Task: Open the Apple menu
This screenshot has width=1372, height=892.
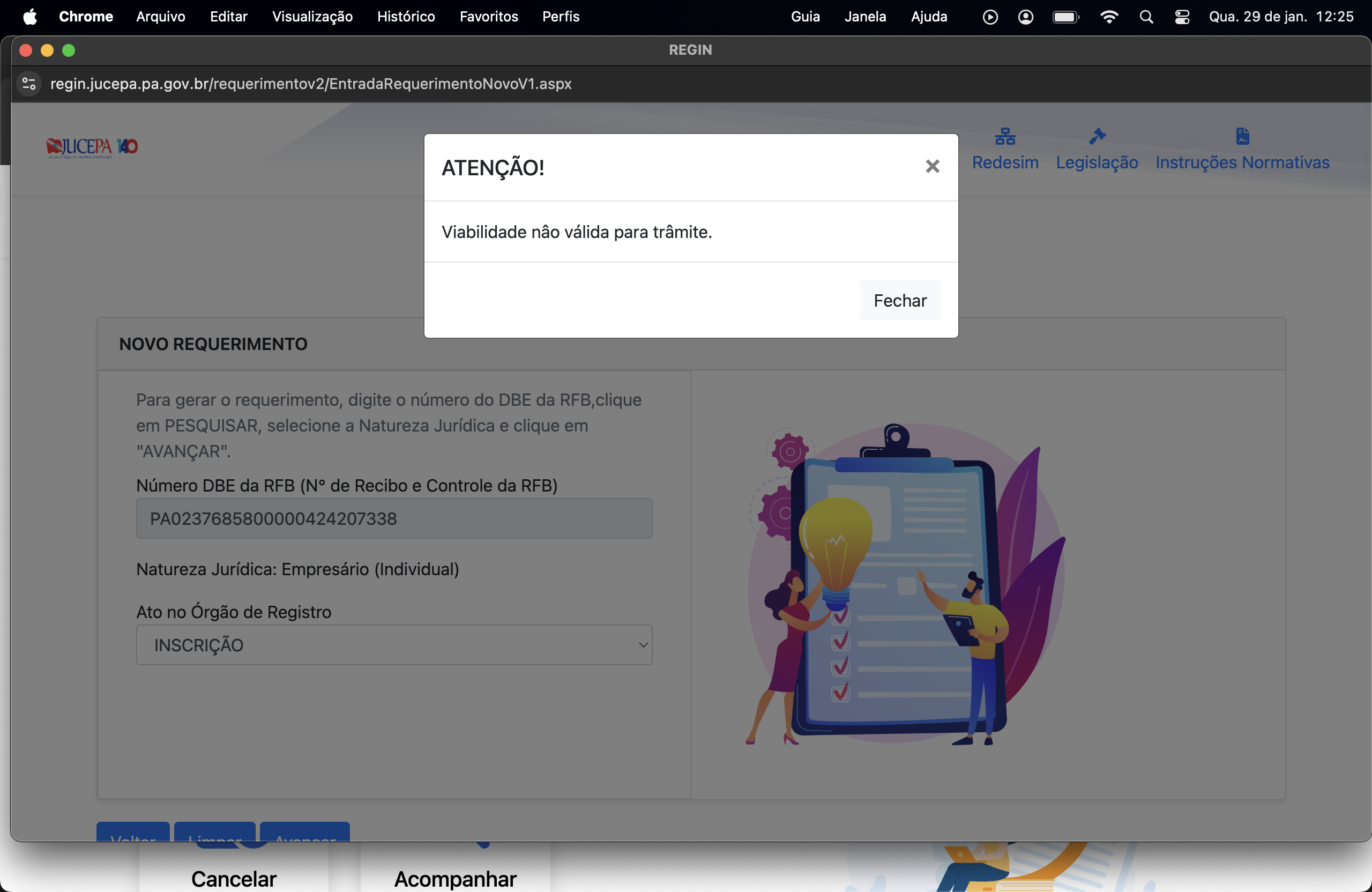Action: pyautogui.click(x=30, y=17)
